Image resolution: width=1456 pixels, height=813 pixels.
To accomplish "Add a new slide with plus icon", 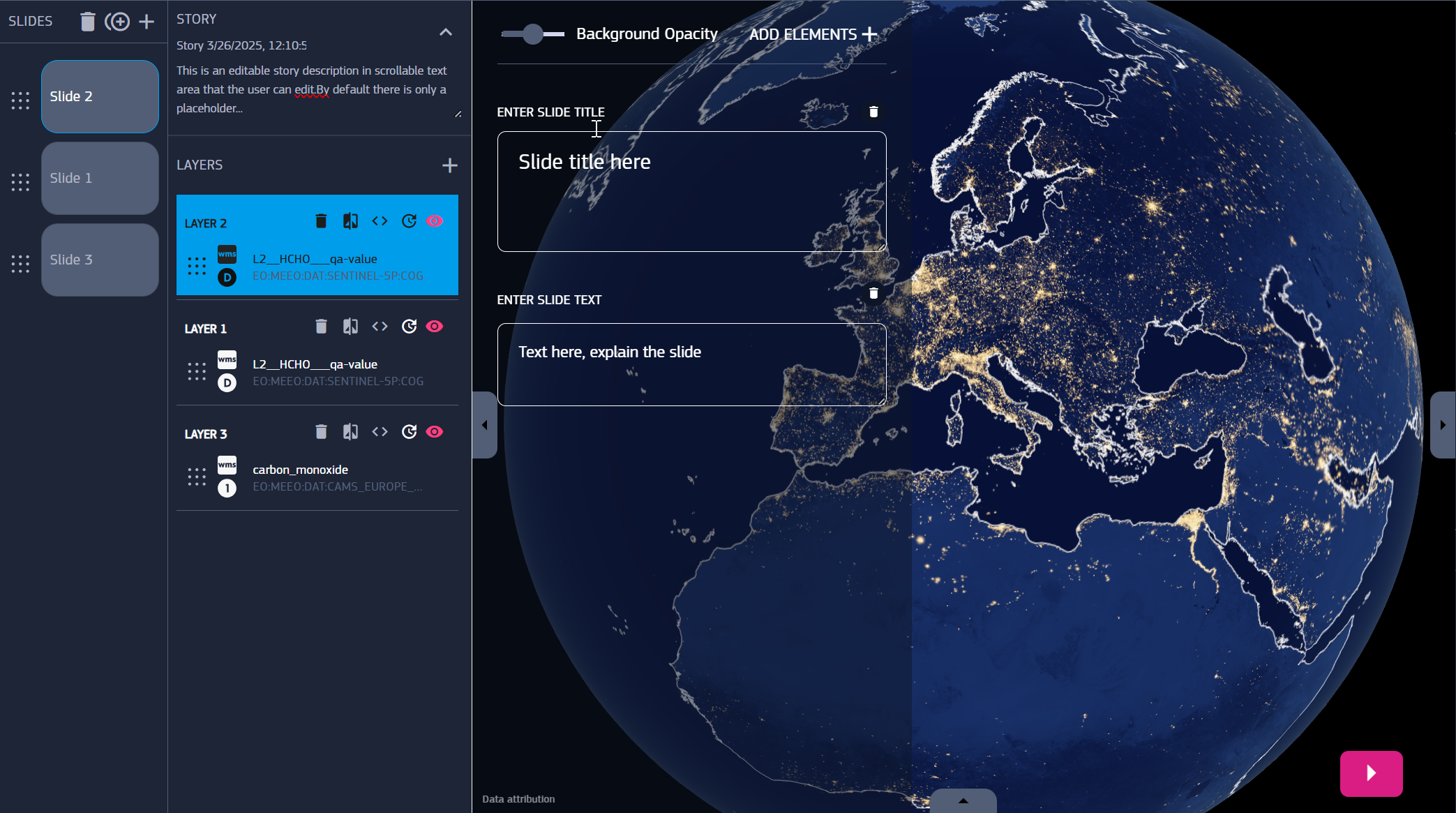I will [147, 22].
